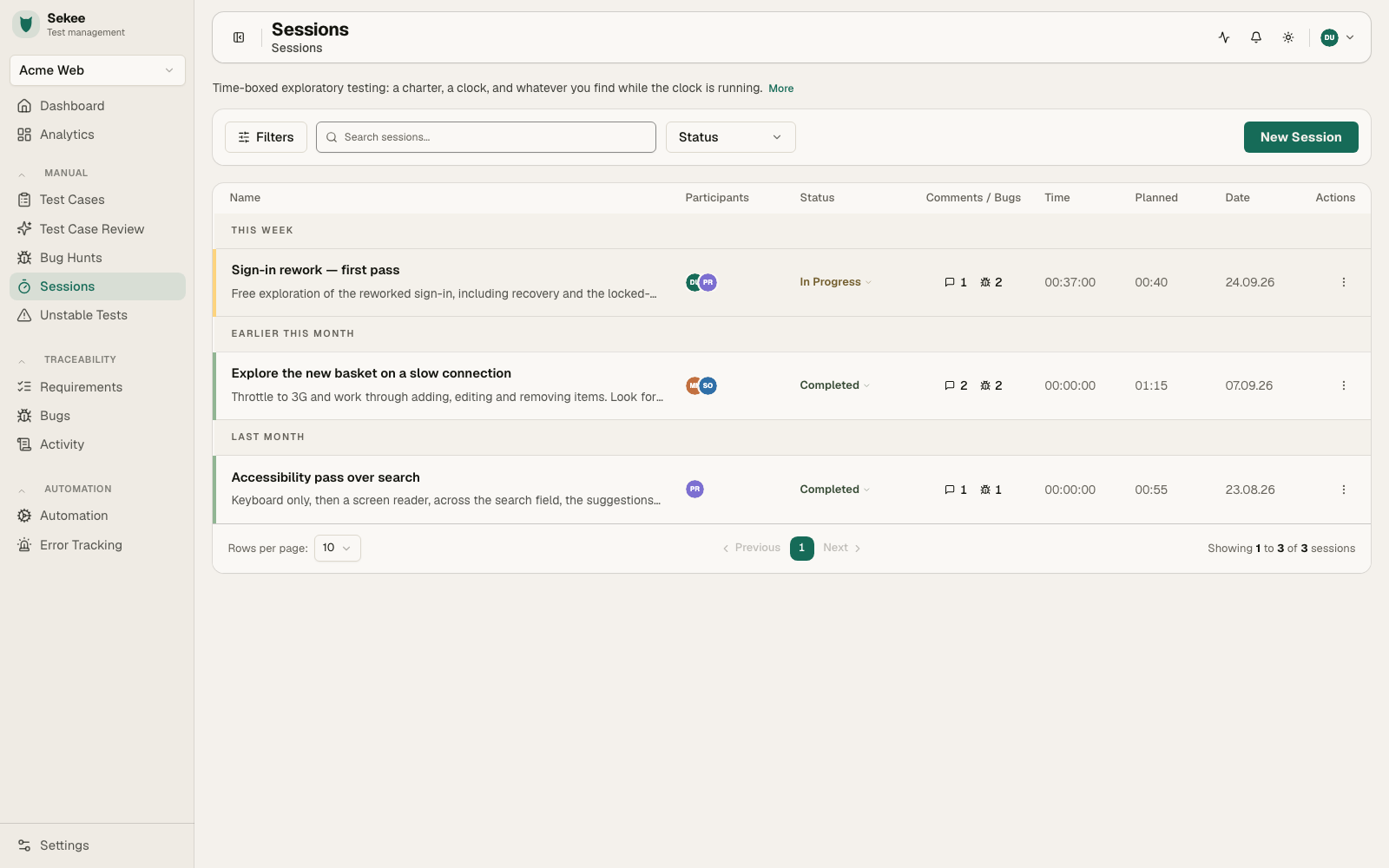Open Test Case Review page

point(97,229)
